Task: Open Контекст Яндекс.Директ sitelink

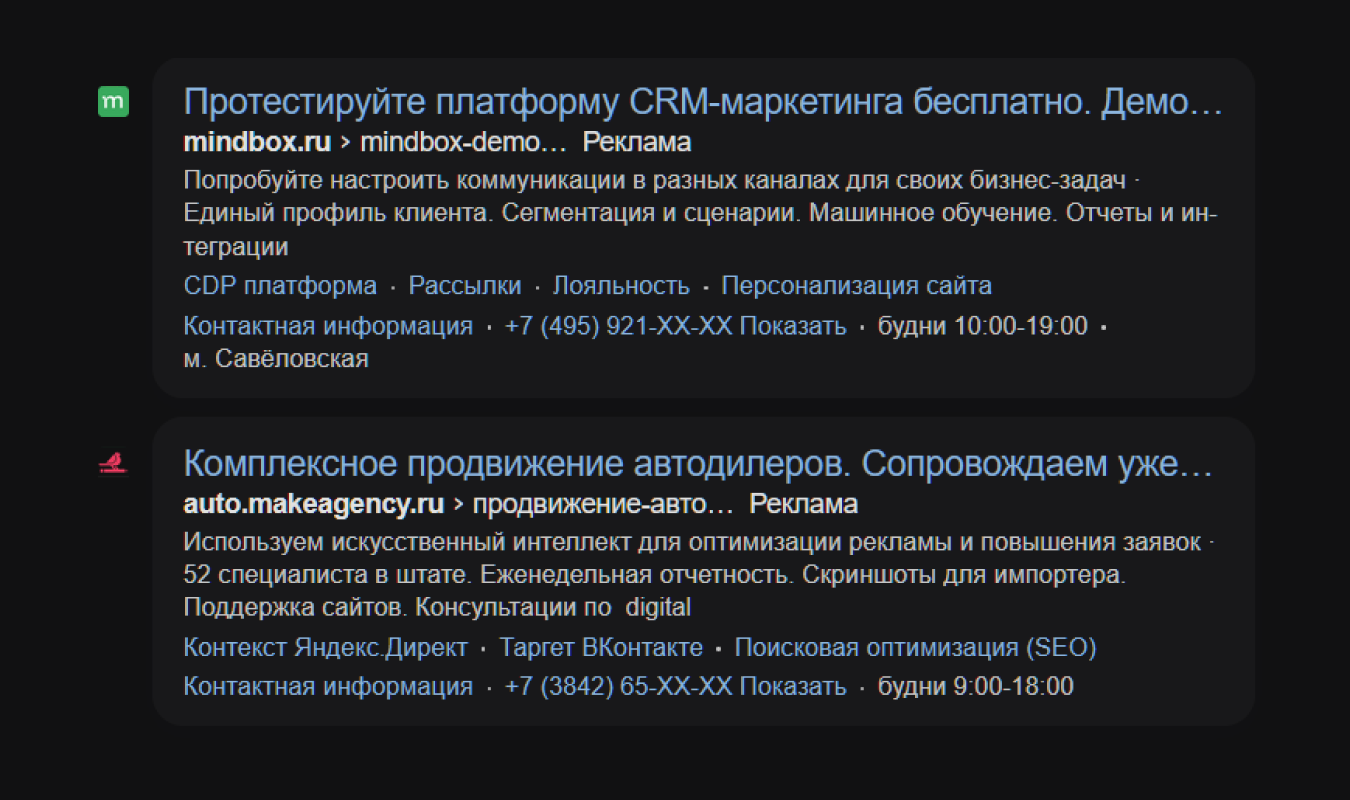Action: 325,648
